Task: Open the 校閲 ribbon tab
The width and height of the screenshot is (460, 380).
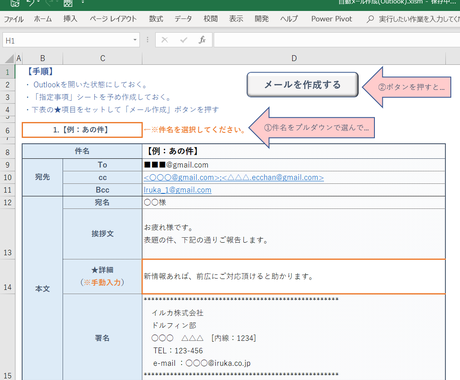Action: (x=211, y=19)
